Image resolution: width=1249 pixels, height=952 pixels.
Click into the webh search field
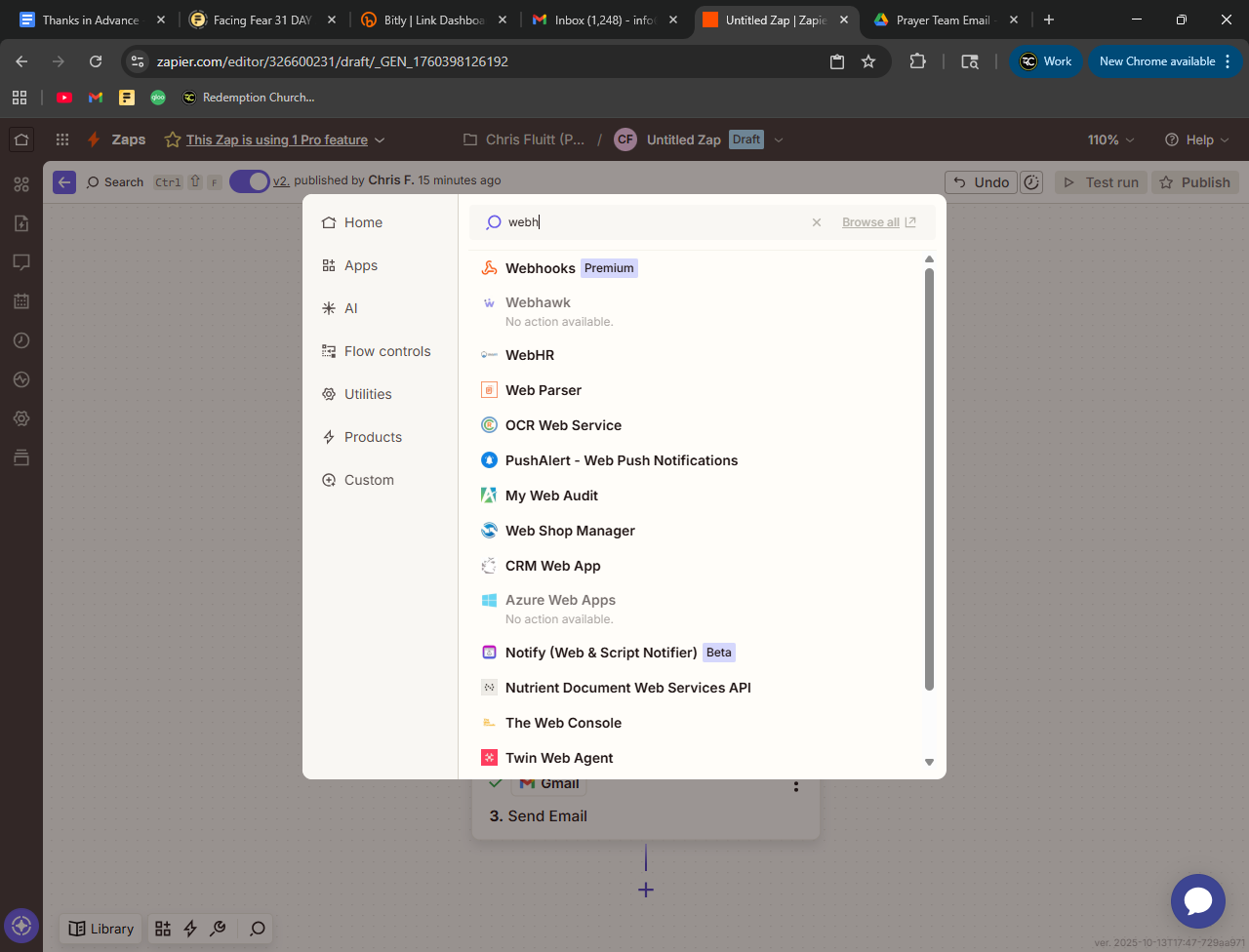654,222
